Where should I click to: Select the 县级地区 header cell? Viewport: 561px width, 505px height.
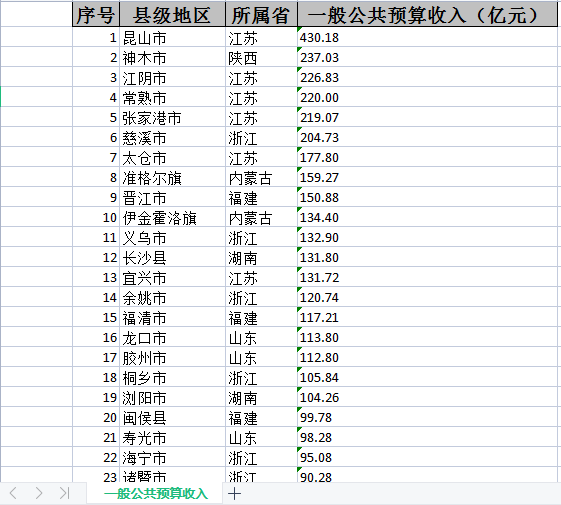[x=172, y=14]
